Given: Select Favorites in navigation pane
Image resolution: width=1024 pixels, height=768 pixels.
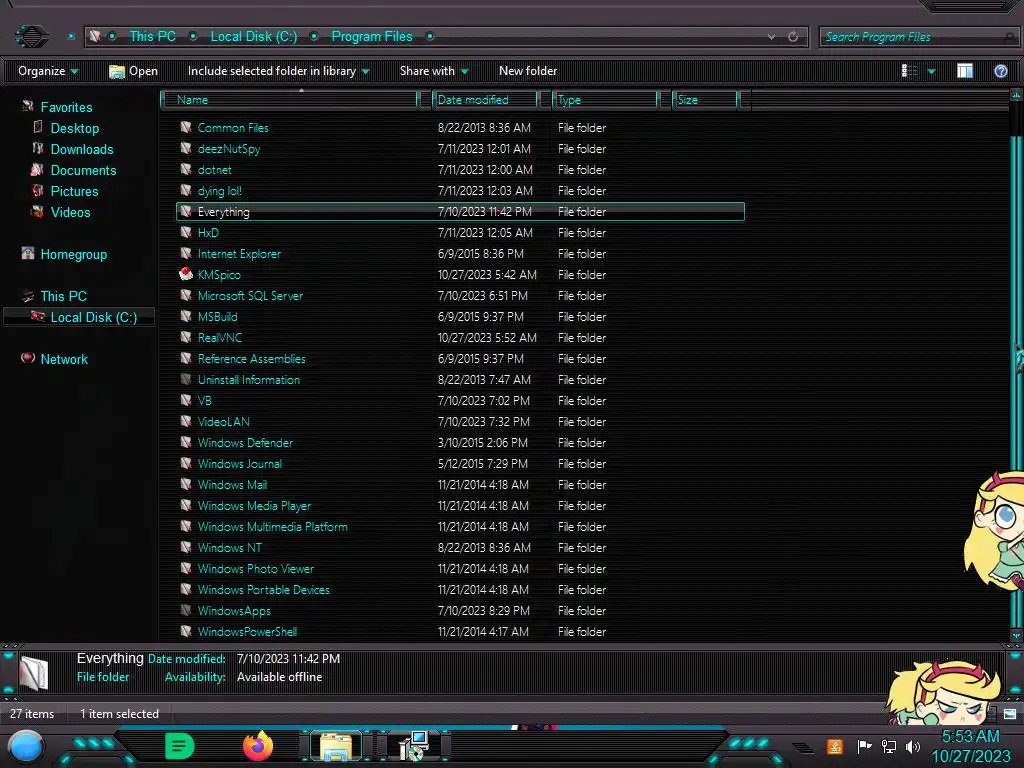Looking at the screenshot, I should [66, 107].
